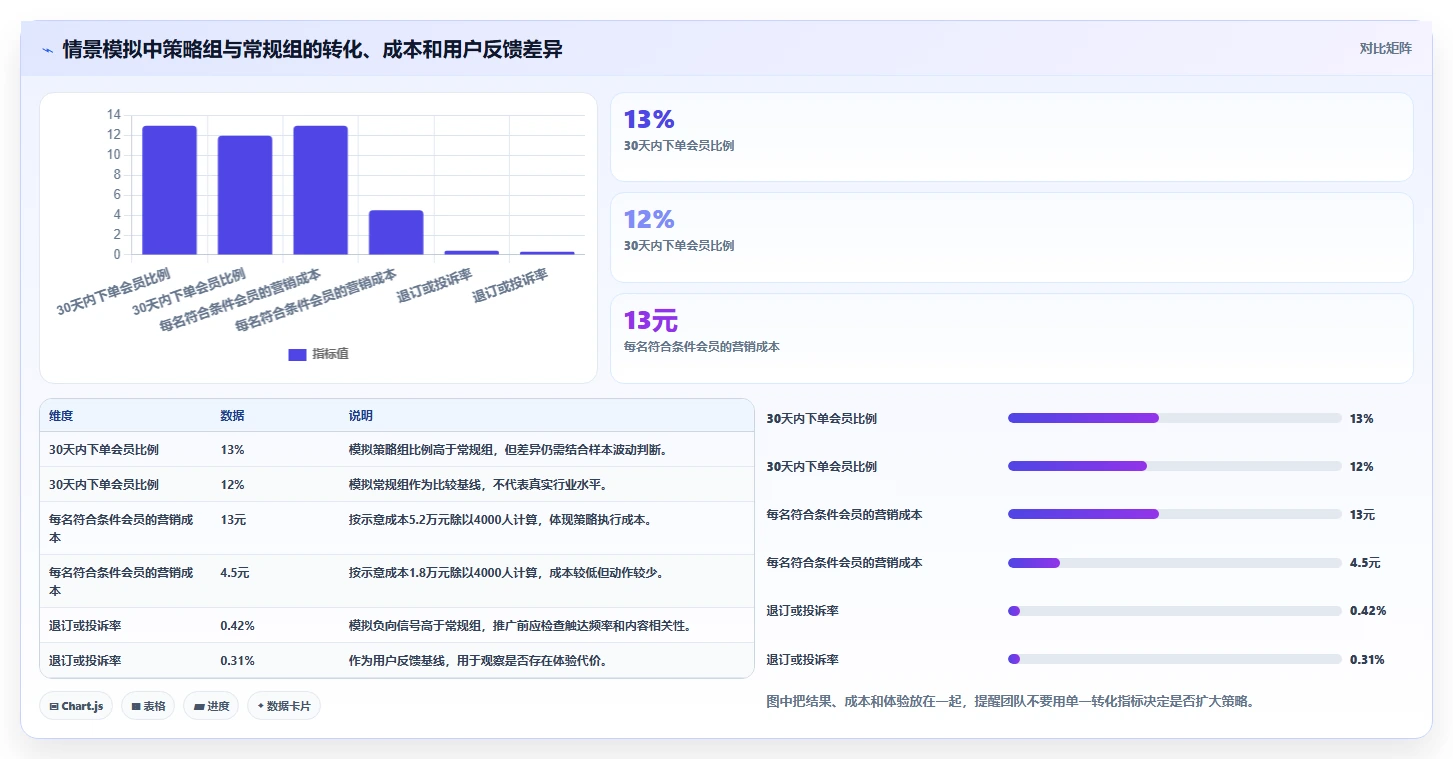This screenshot has width=1453, height=759.
Task: Click the 13元 value in the table
Action: pyautogui.click(x=233, y=520)
